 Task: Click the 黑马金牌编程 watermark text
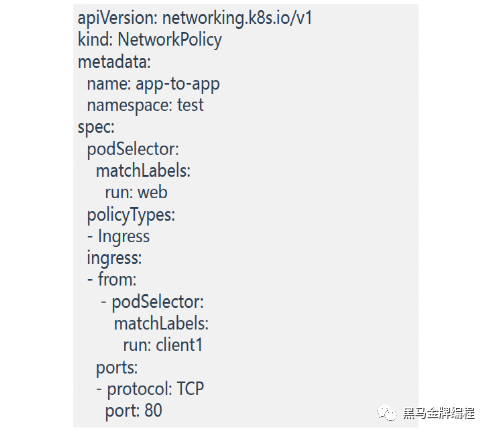pyautogui.click(x=439, y=413)
